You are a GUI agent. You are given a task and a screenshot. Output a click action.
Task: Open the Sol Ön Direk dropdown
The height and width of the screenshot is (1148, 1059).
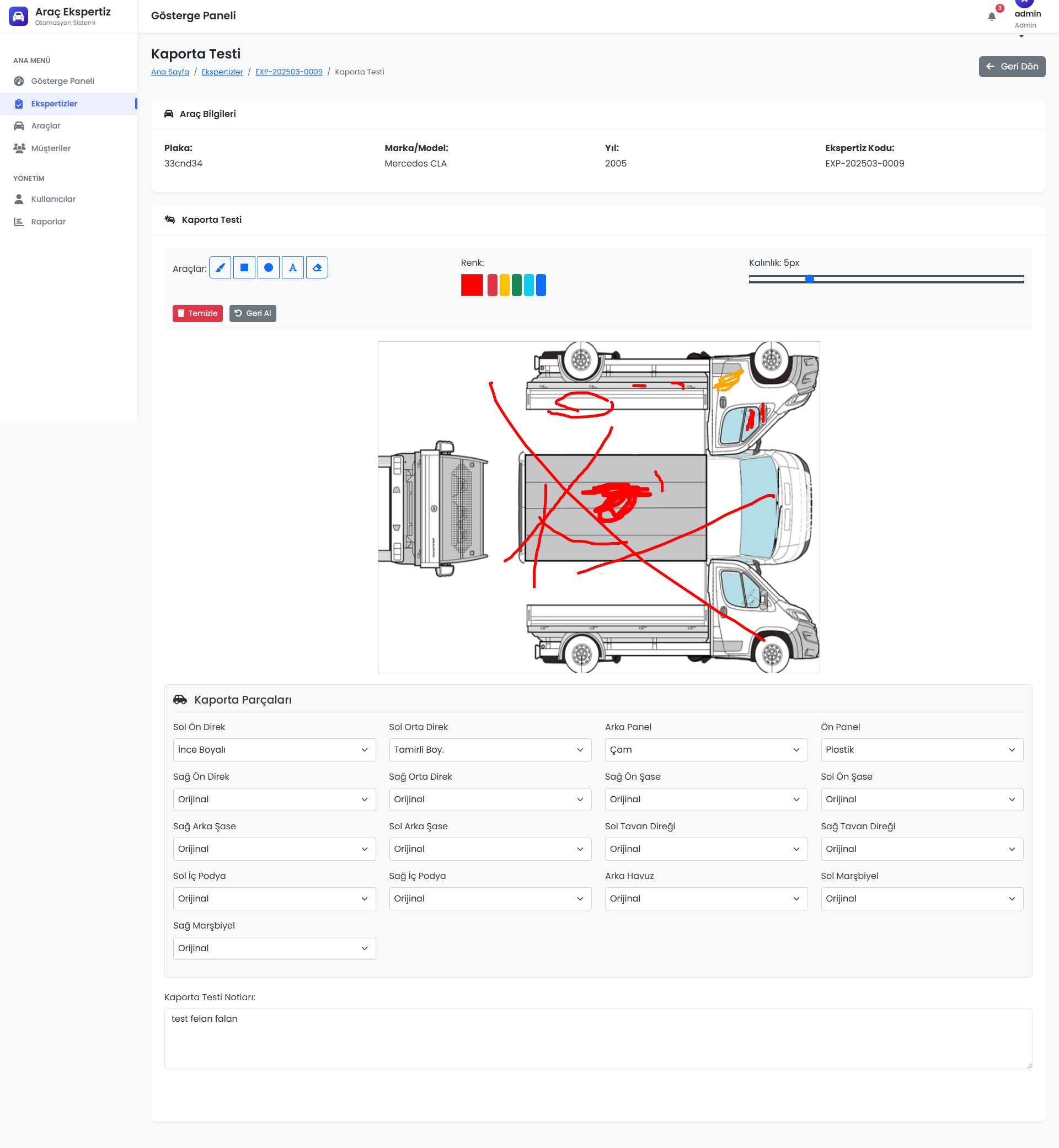point(275,750)
